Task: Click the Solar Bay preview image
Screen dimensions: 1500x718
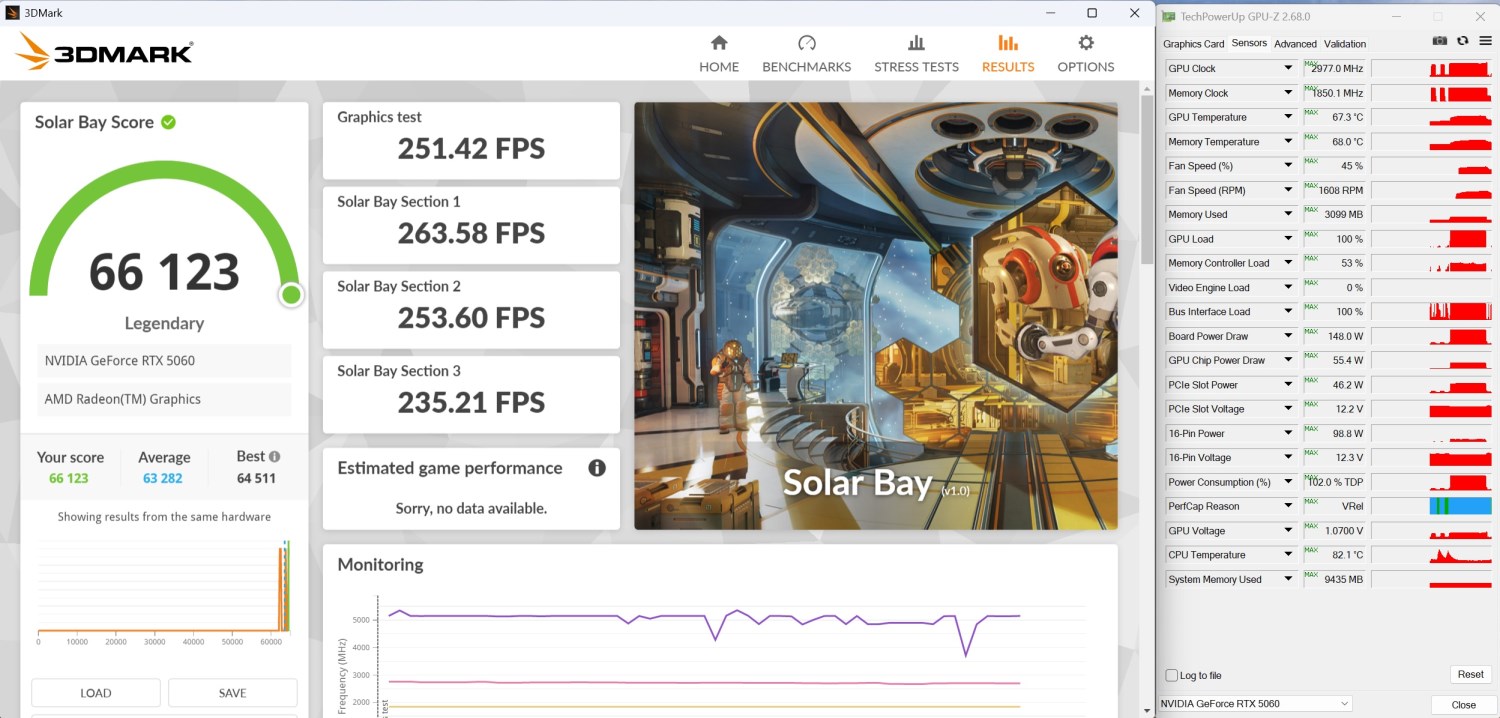Action: (875, 315)
